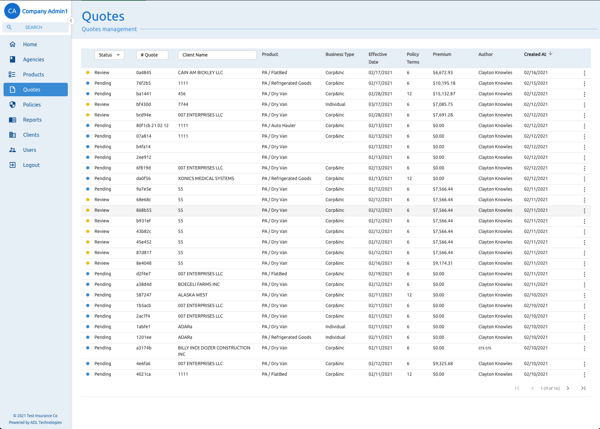This screenshot has height=429, width=600.
Task: Open the Status filter dropdown
Action: [x=109, y=55]
